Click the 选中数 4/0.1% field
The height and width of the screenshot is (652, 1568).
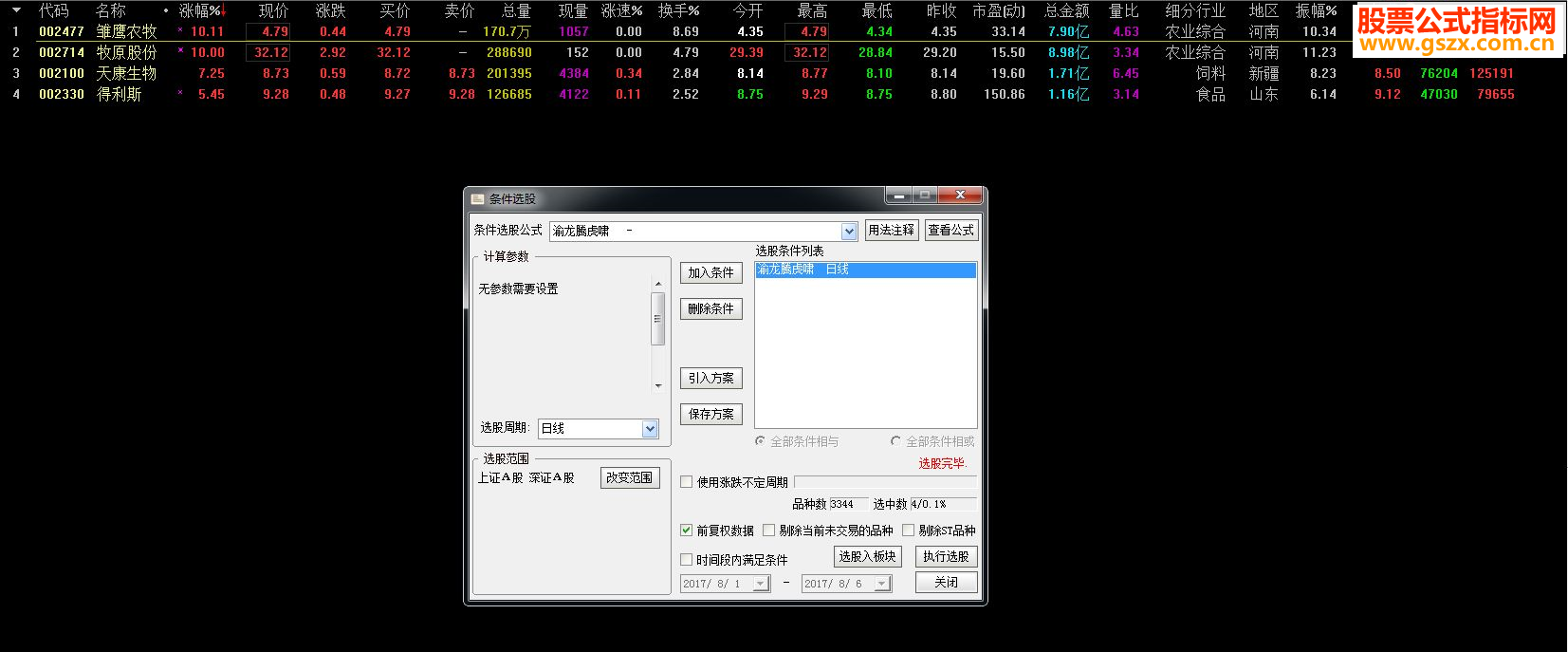coord(943,504)
